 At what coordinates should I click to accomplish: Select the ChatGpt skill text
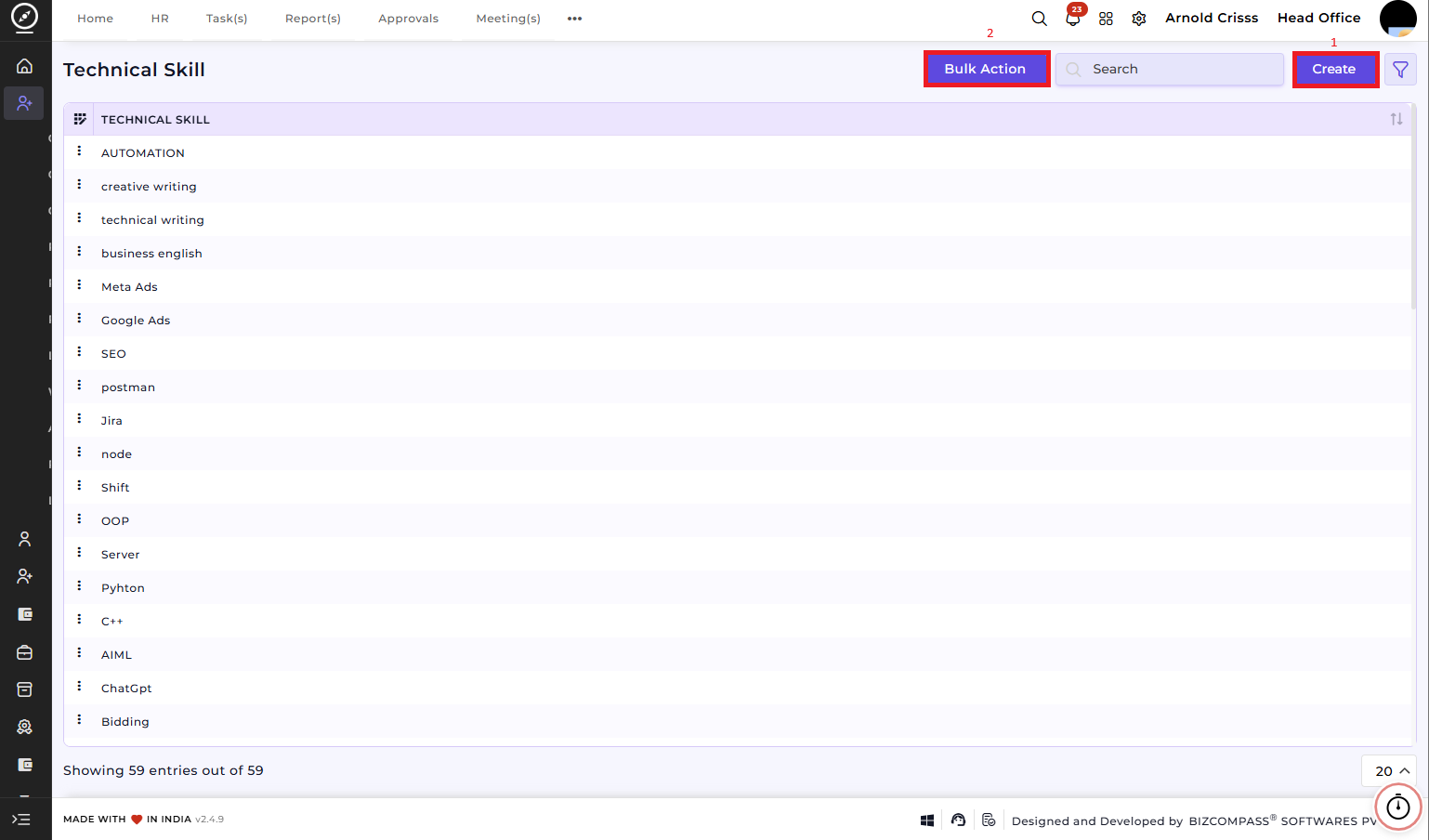pyautogui.click(x=126, y=689)
